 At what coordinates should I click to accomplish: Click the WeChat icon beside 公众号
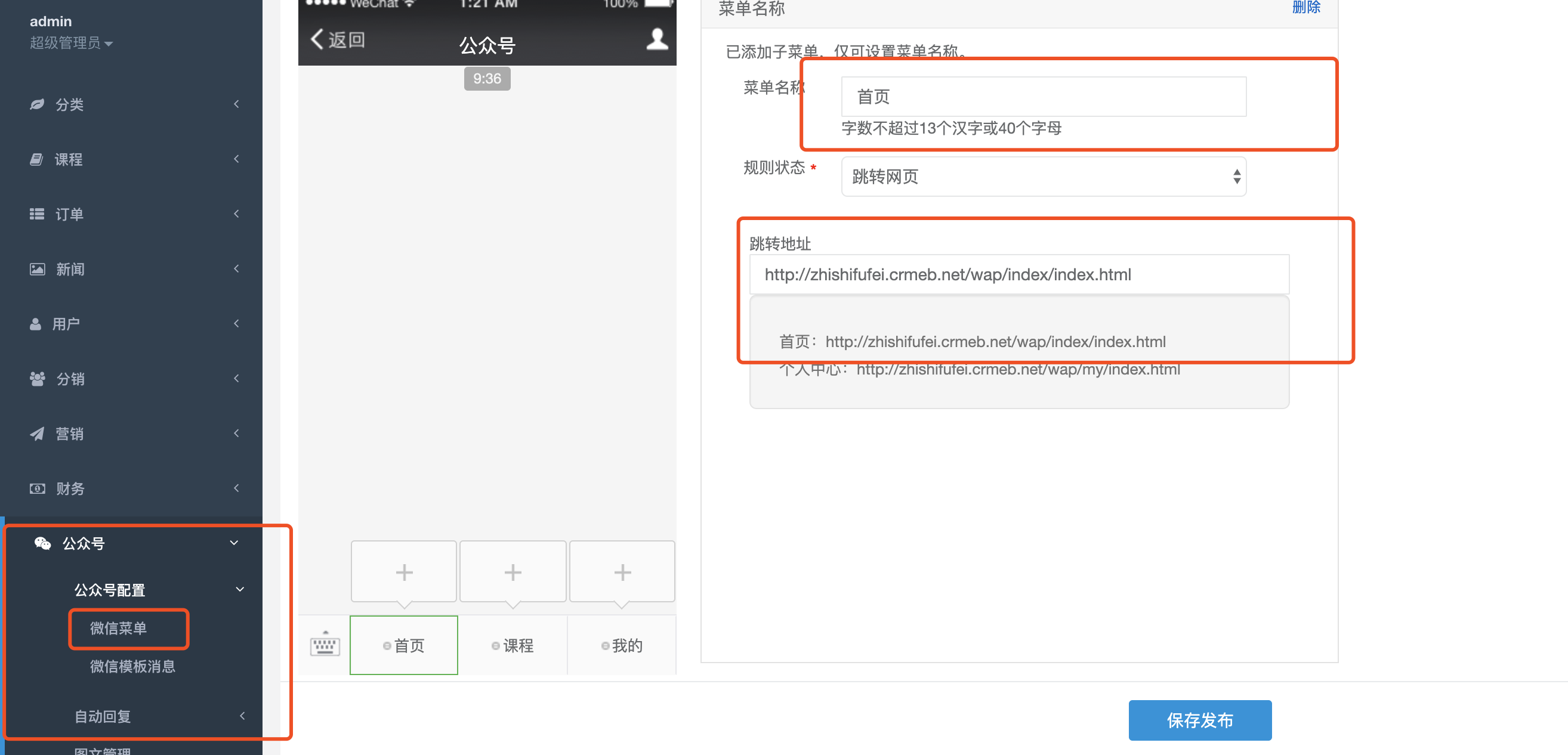click(x=42, y=543)
